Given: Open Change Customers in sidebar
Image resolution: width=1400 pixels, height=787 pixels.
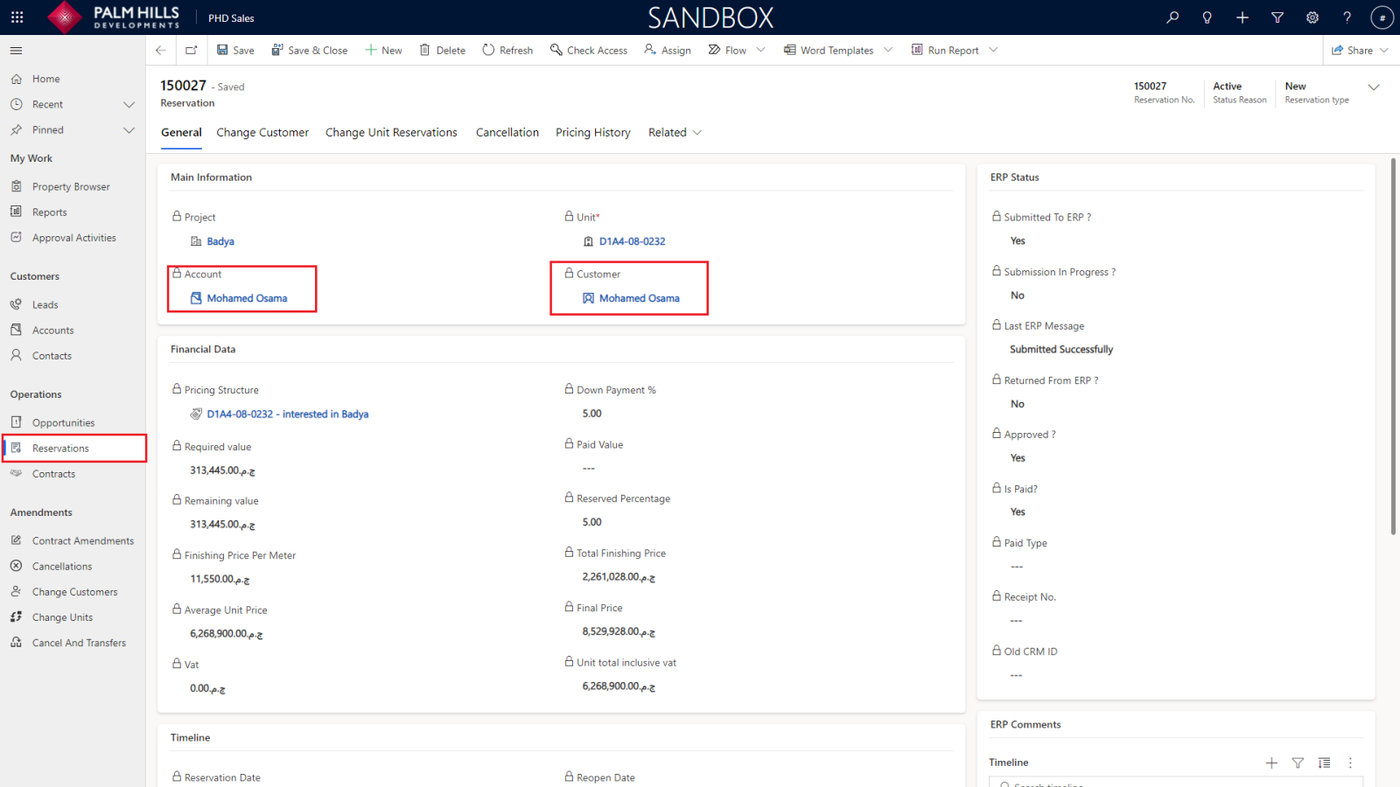Looking at the screenshot, I should coord(73,592).
